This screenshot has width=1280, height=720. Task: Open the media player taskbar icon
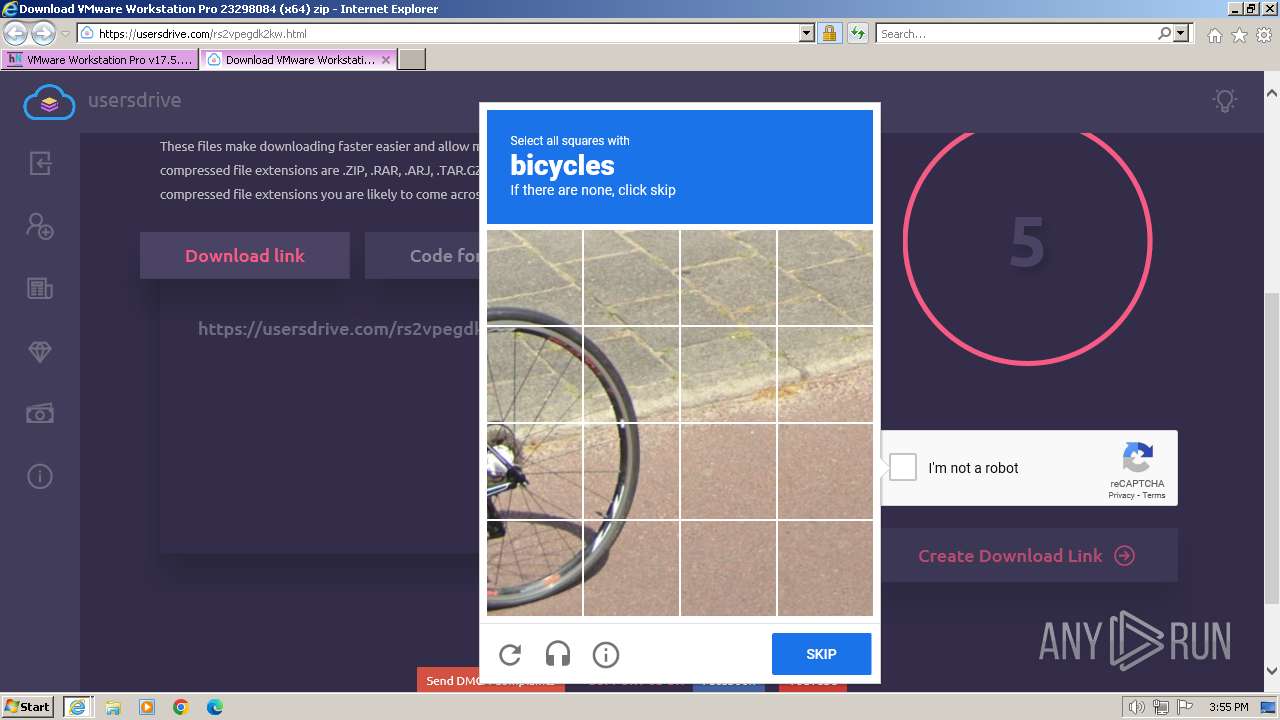(x=147, y=707)
